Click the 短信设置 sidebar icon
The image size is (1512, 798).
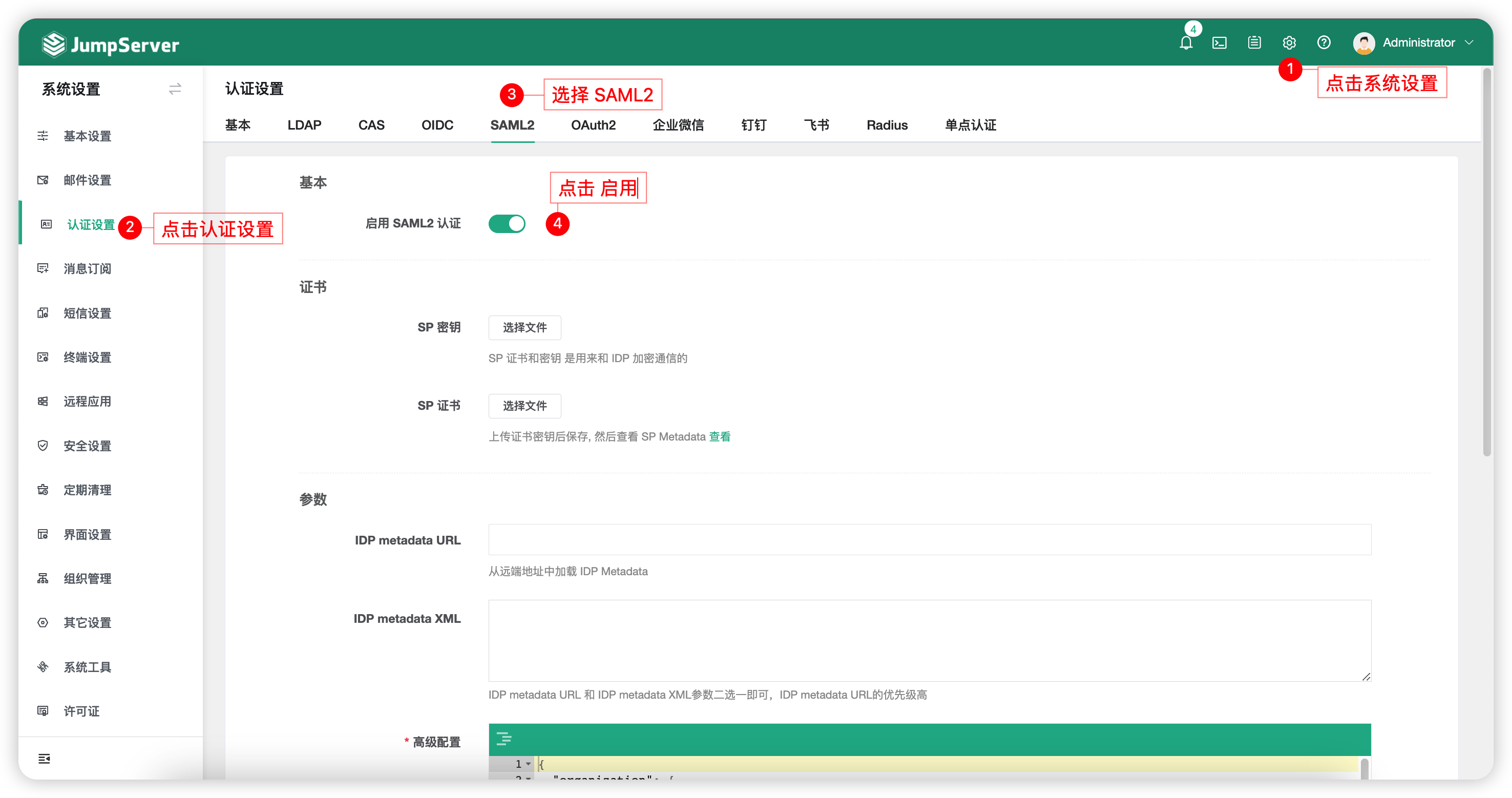tap(43, 313)
